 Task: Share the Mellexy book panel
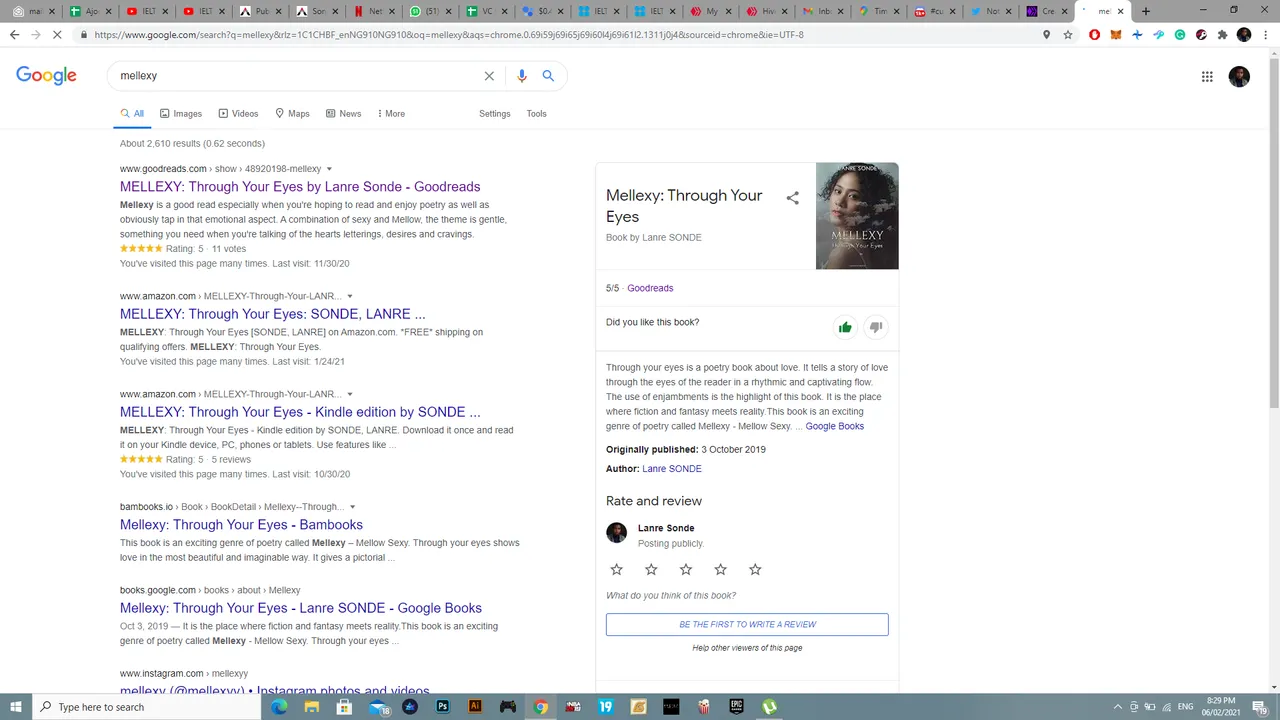pyautogui.click(x=792, y=198)
